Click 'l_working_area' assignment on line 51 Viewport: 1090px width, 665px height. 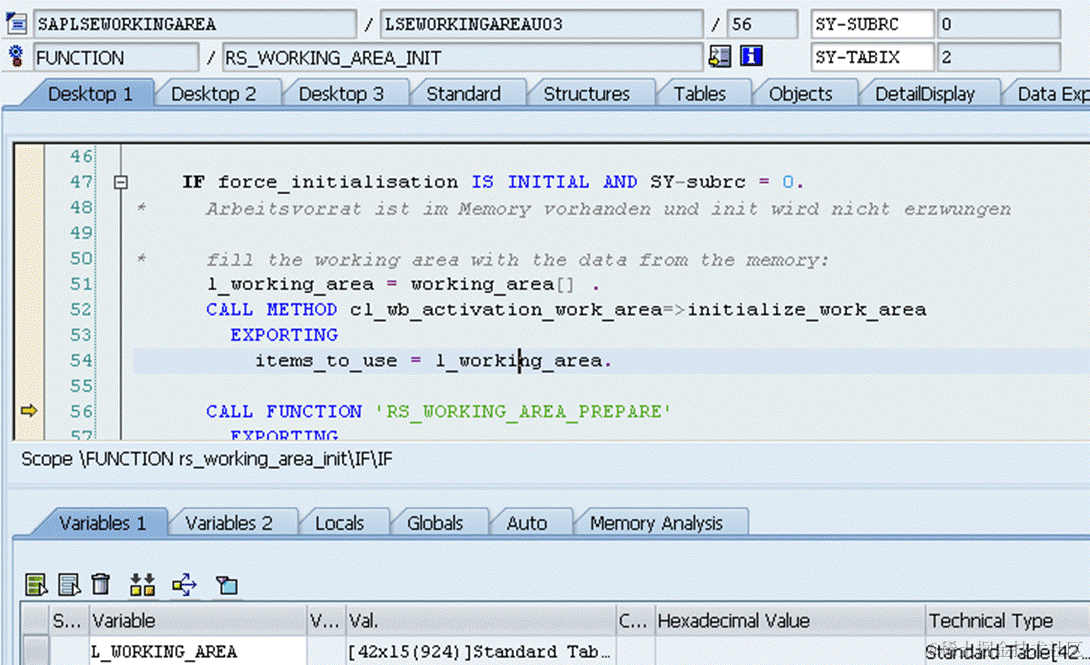pos(291,285)
